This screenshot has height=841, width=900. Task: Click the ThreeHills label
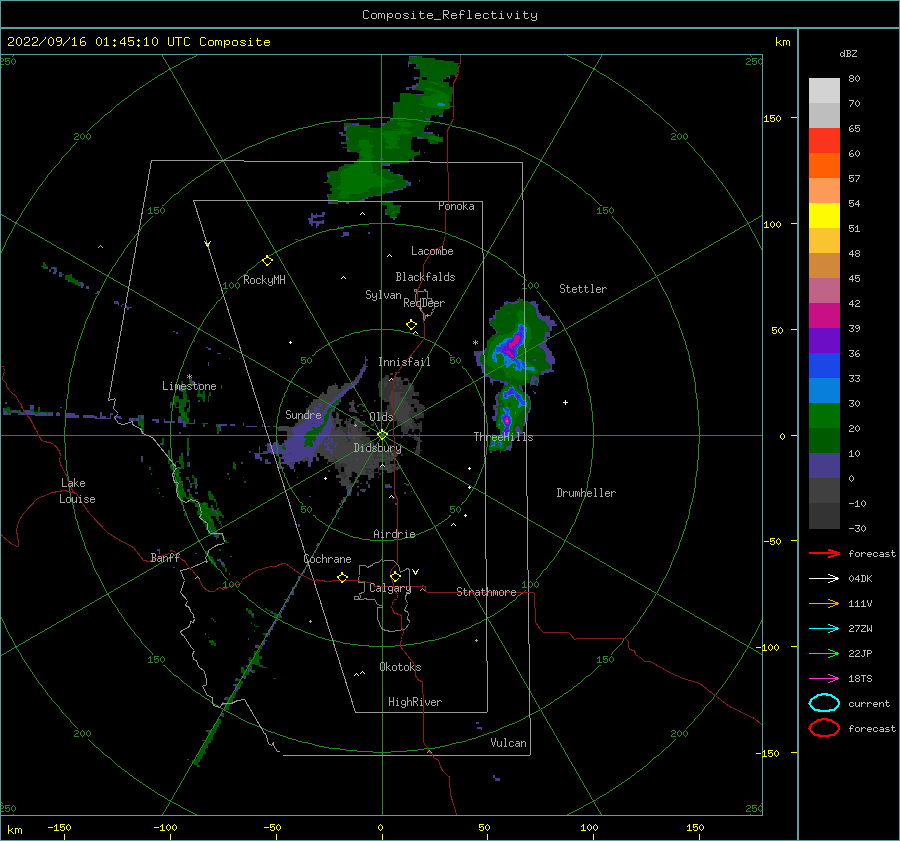pyautogui.click(x=503, y=437)
